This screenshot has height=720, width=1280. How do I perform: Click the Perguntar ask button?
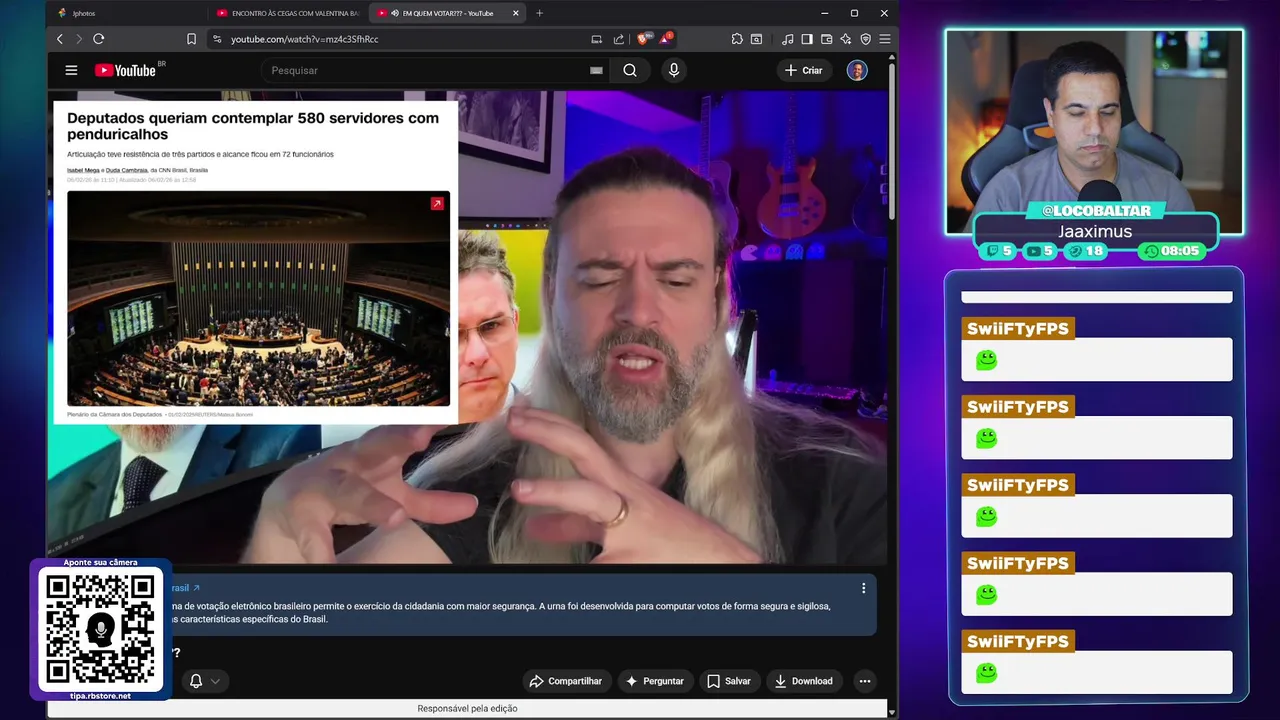(x=655, y=681)
